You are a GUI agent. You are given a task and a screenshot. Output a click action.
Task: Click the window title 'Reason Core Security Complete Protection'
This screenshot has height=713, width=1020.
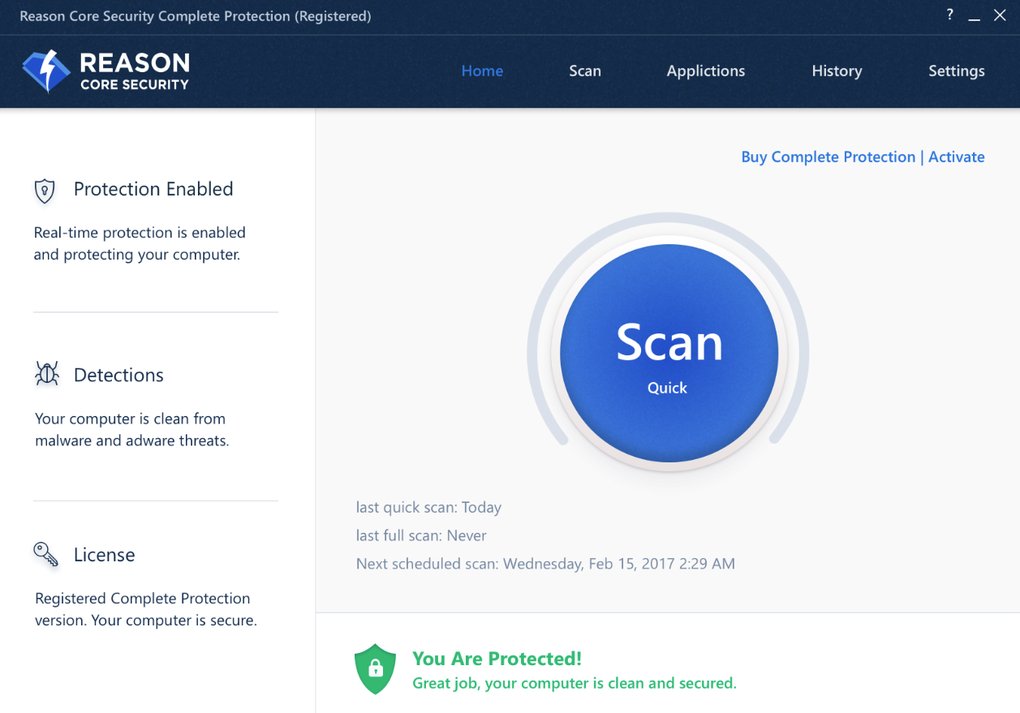point(195,16)
